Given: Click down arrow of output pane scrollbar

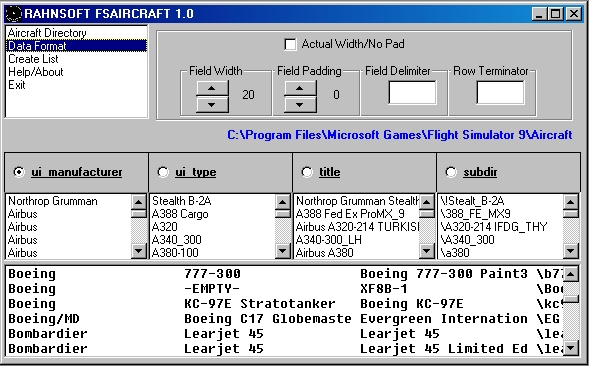Looking at the screenshot, I should [571, 348].
